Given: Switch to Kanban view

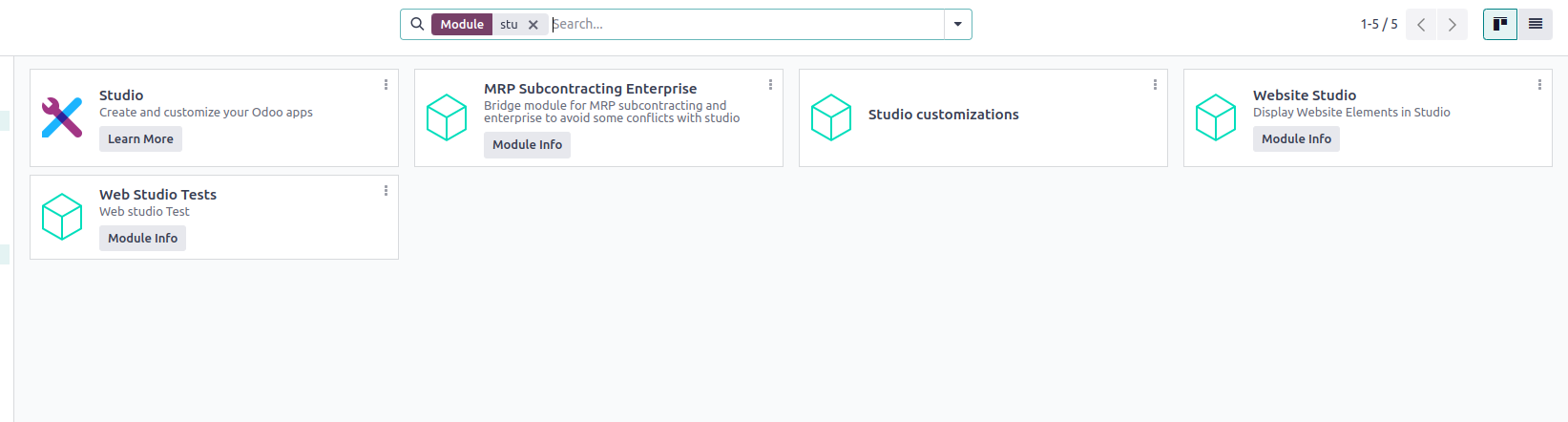Looking at the screenshot, I should tap(1499, 24).
